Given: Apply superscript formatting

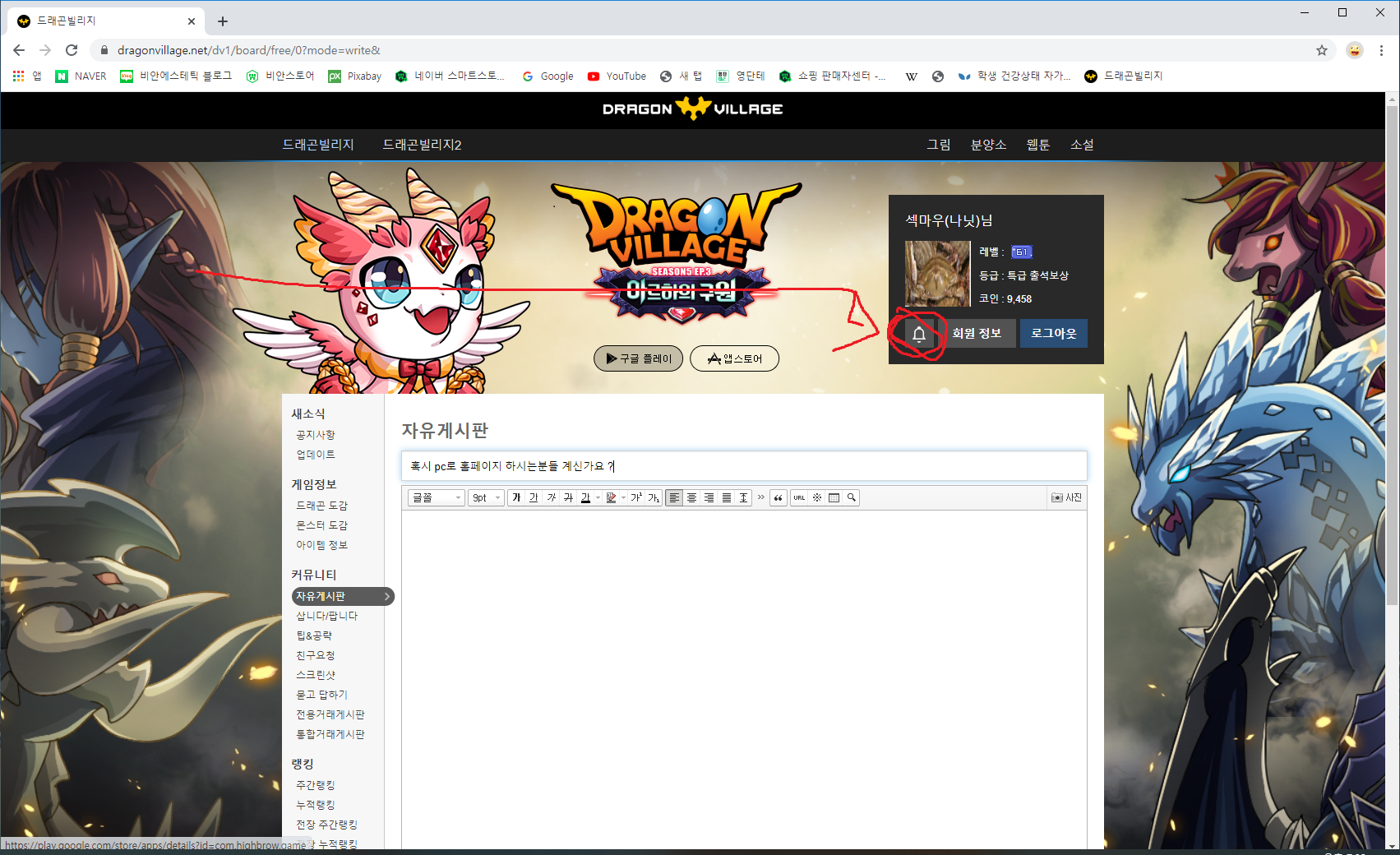Looking at the screenshot, I should coord(636,497).
